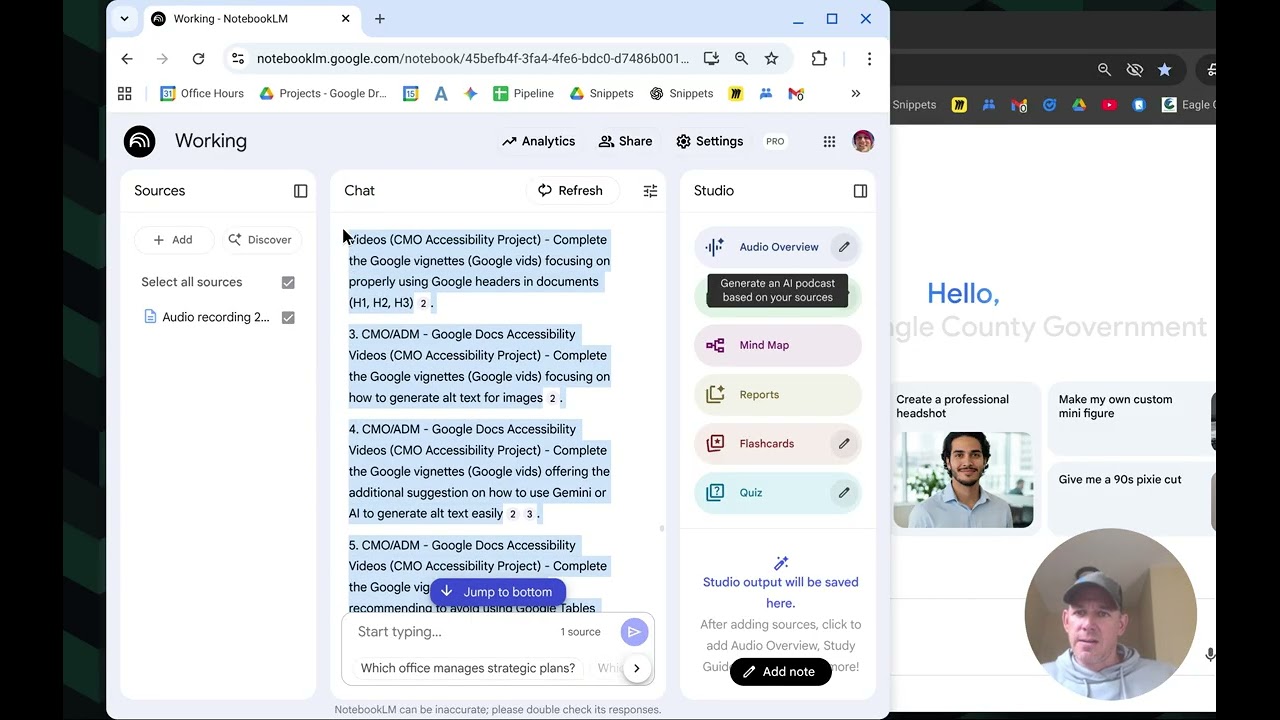Open Analytics in NotebookLM header
Screen dimensions: 1280x720
tap(539, 141)
